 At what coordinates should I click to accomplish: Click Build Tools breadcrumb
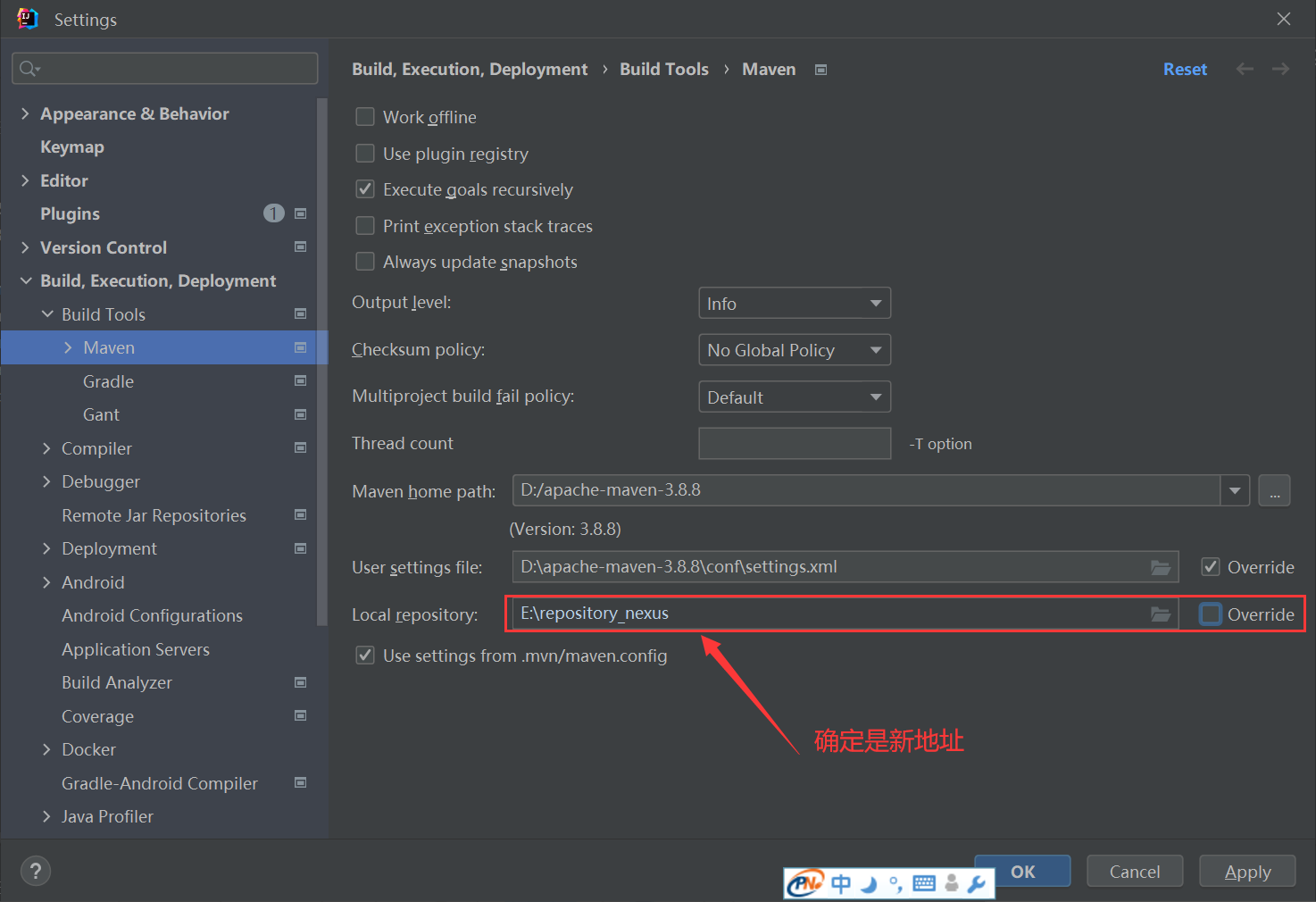tap(664, 69)
